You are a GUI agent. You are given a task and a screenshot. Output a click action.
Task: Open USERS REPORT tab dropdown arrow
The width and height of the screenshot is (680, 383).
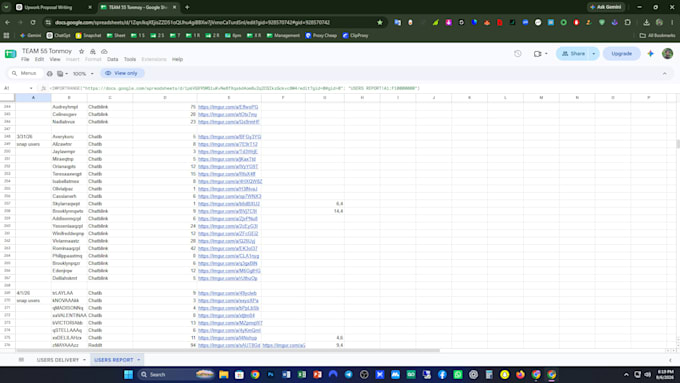tap(139, 360)
